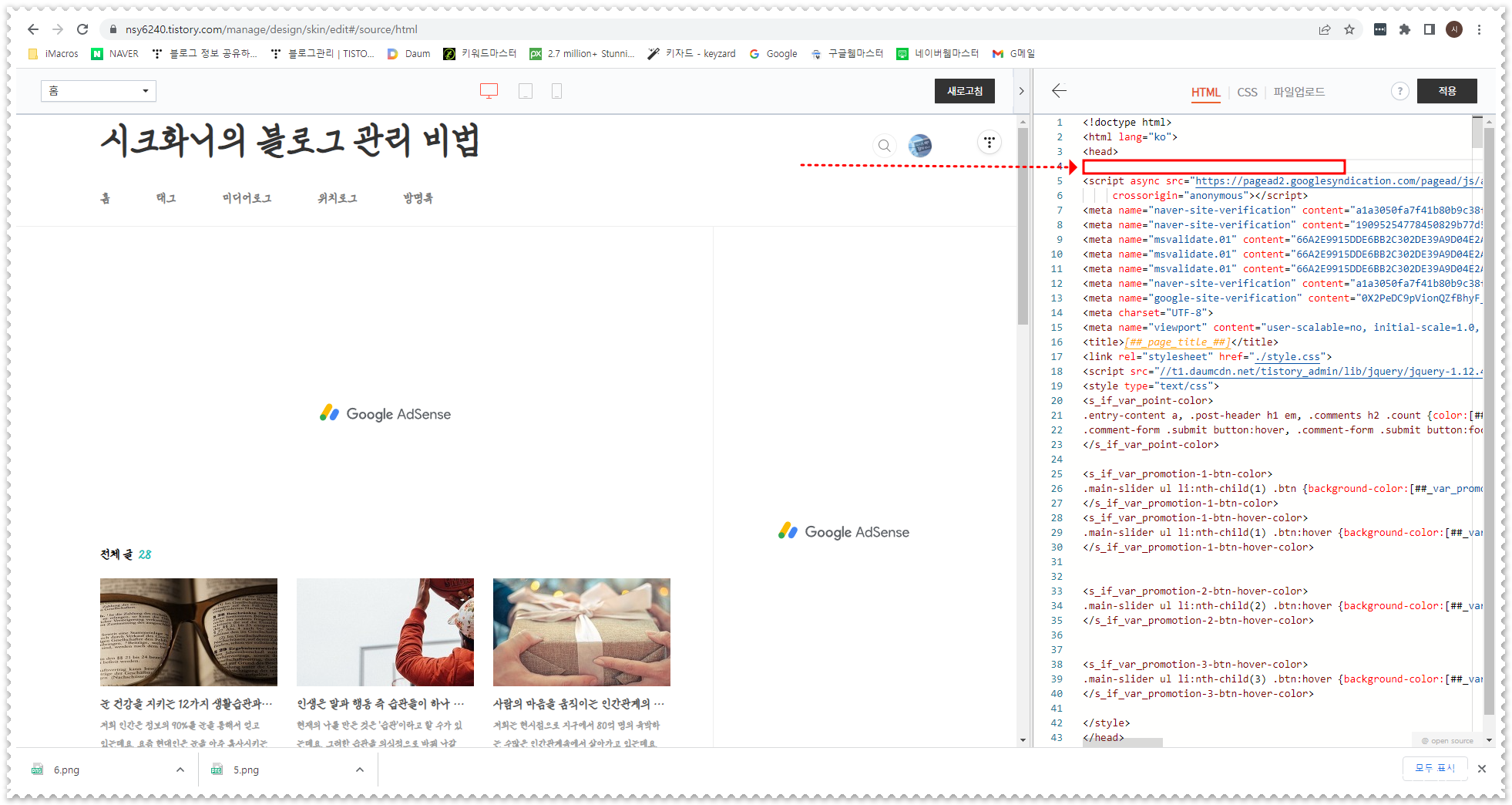
Task: Open the NAVER bookmark
Action: 115,53
